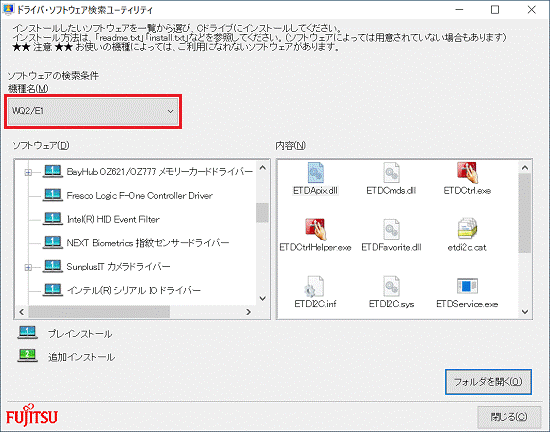Select the ETDI2C.sys file icon
The image size is (550, 432).
[x=391, y=286]
